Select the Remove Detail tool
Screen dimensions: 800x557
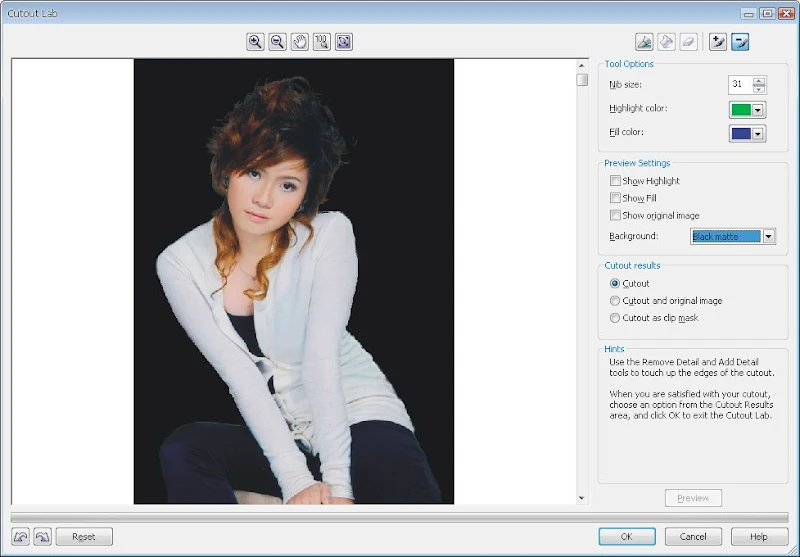click(740, 42)
